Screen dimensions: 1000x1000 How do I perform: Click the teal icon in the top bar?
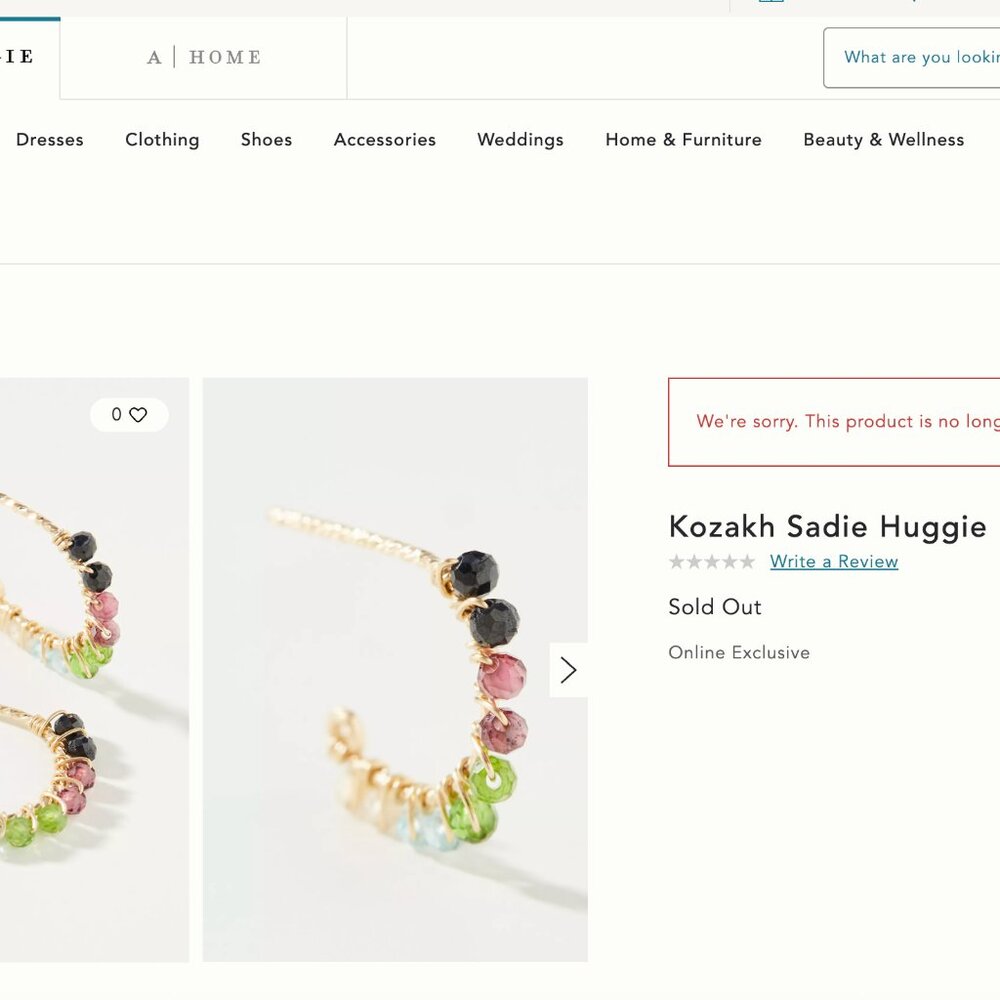[x=770, y=4]
